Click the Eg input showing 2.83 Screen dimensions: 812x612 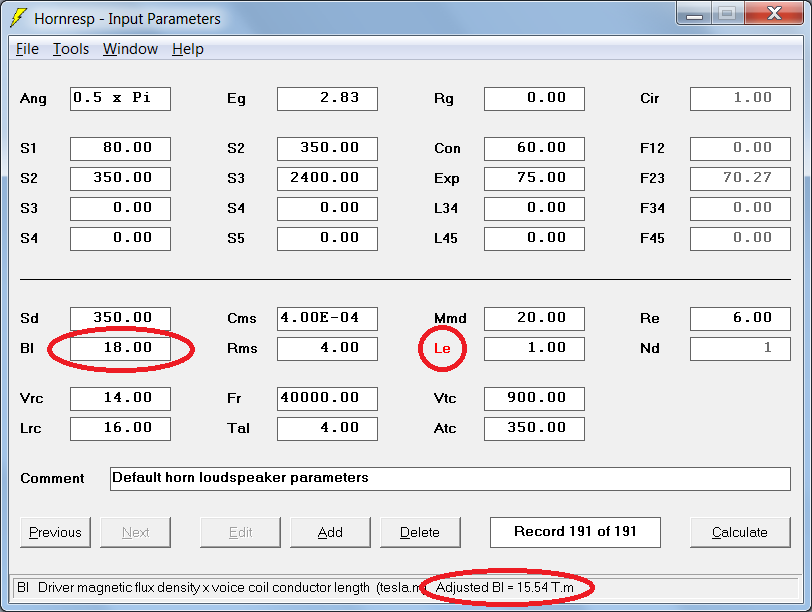[x=327, y=98]
